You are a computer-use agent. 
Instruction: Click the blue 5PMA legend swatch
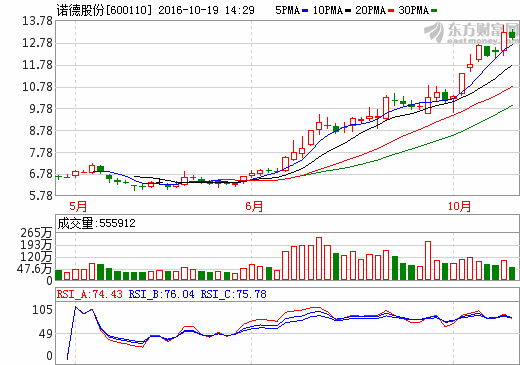tap(305, 11)
